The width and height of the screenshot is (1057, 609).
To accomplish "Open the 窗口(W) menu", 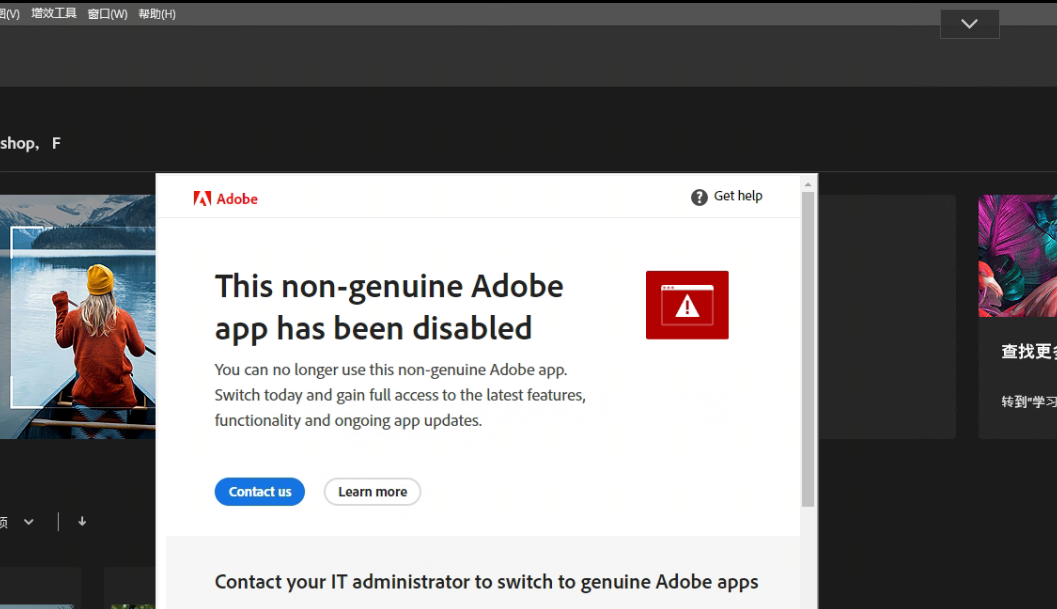I will 107,14.
